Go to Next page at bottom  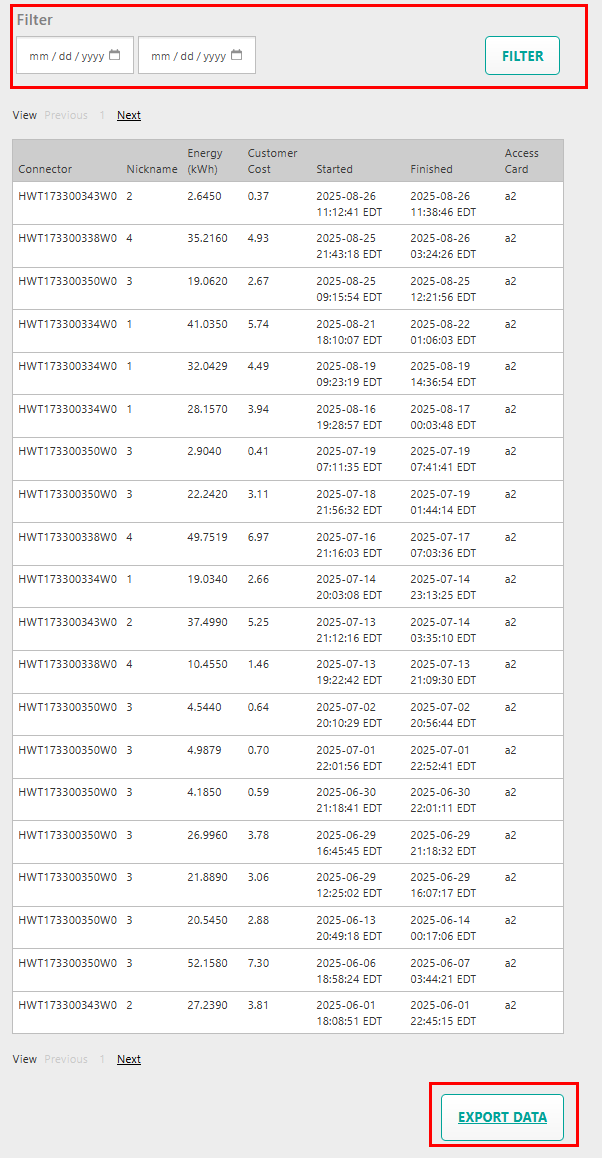(x=129, y=1059)
